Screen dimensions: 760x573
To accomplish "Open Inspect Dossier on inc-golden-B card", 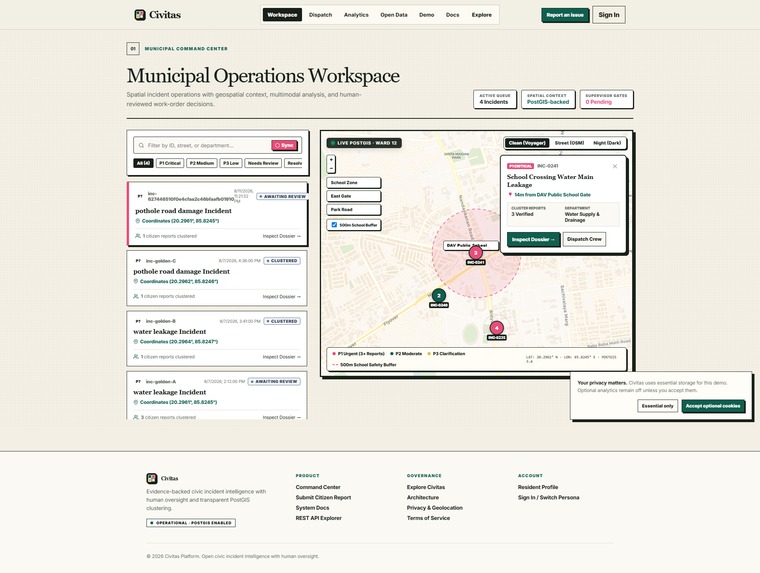I will pos(282,357).
